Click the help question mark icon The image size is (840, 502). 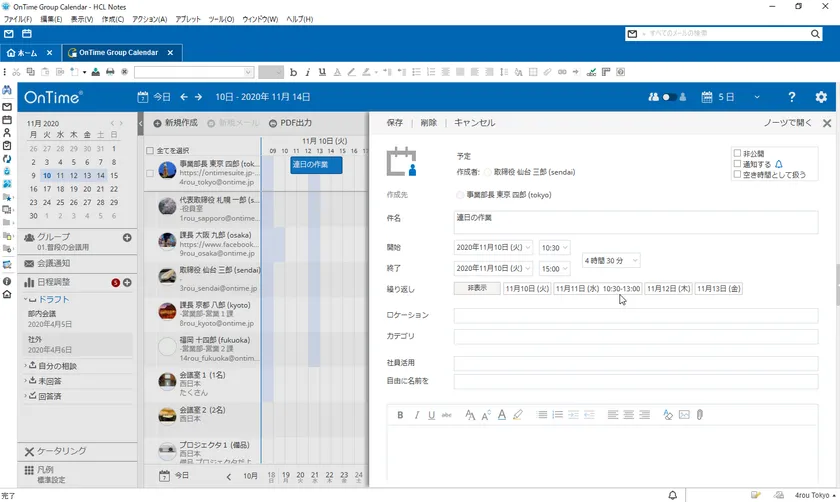click(792, 97)
